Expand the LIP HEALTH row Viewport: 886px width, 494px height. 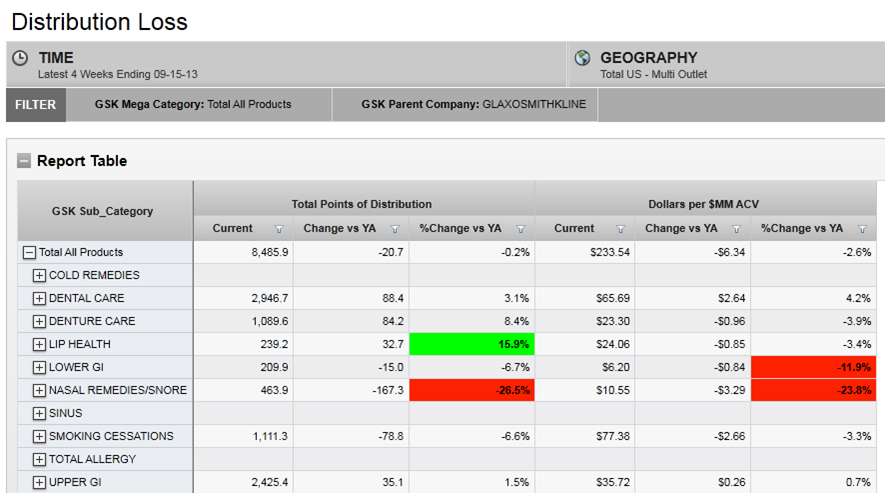tap(40, 344)
